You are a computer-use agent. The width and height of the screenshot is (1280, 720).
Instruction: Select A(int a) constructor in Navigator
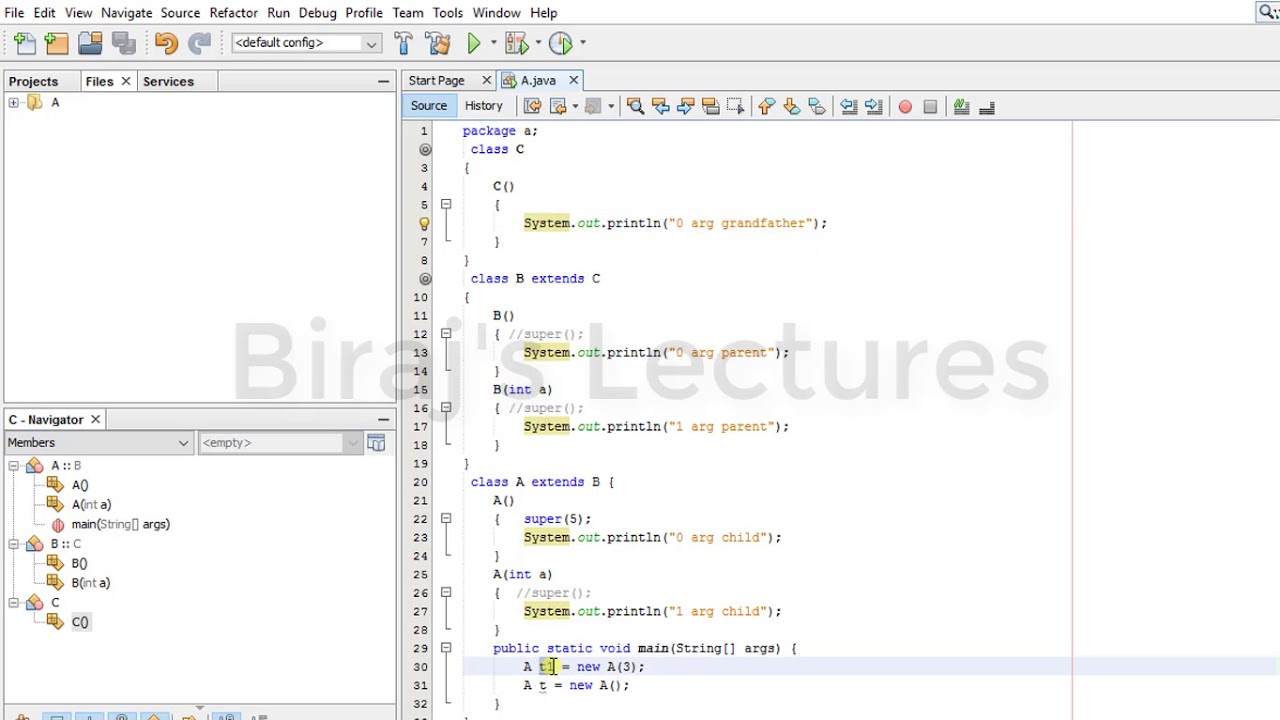pyautogui.click(x=91, y=505)
